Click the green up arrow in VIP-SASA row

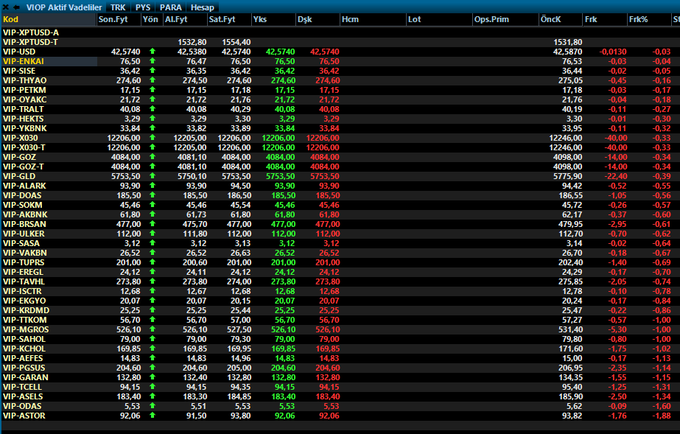tap(153, 243)
